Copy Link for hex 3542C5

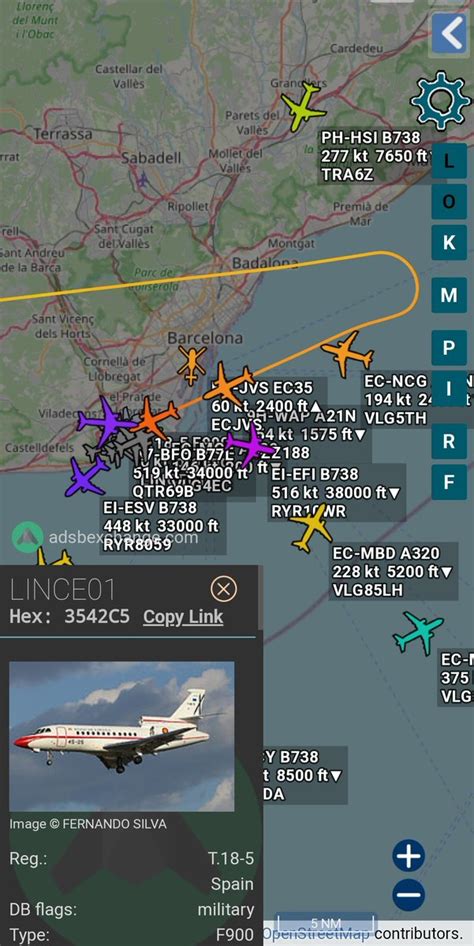click(183, 617)
